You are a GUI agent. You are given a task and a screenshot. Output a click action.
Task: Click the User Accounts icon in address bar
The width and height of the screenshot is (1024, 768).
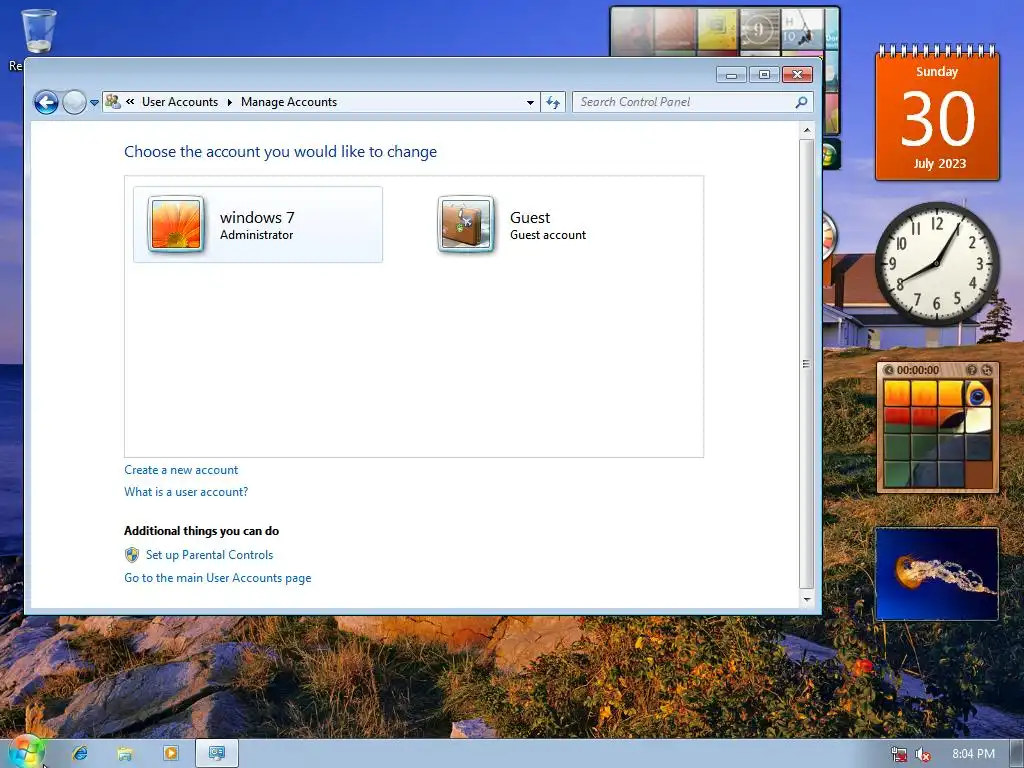[x=113, y=102]
